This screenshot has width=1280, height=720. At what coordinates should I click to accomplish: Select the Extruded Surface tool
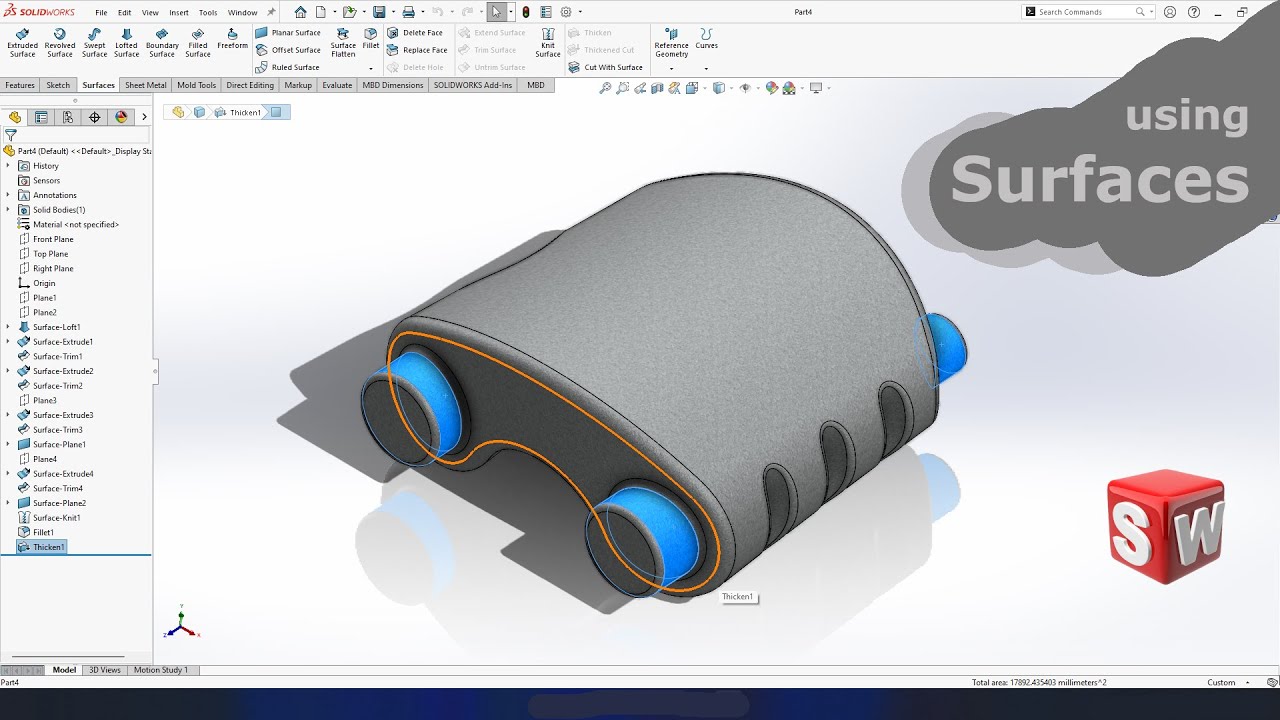click(23, 43)
